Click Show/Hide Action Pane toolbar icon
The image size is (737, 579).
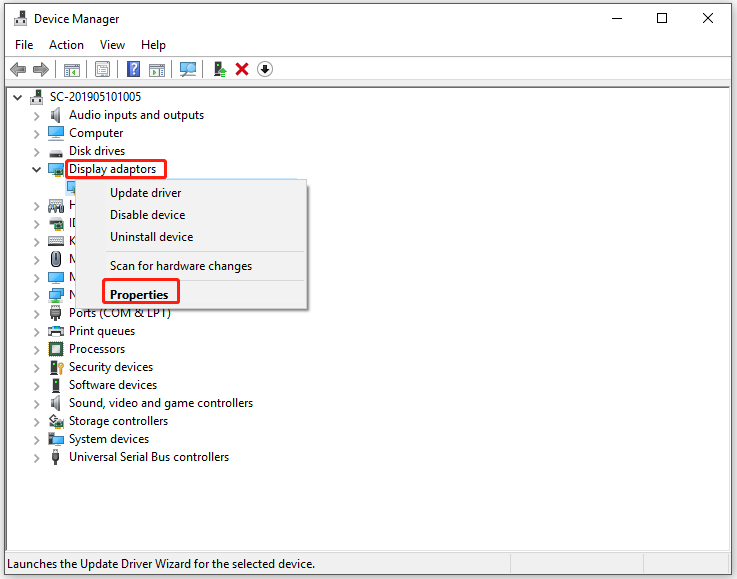click(157, 70)
